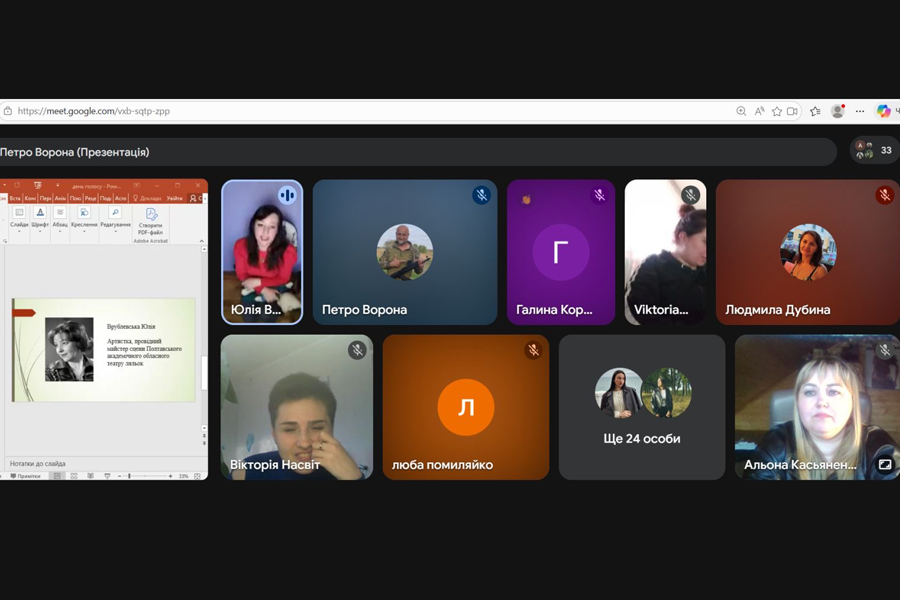Open the Вста ribbon tab in PowerPoint
This screenshot has width=900, height=600.
click(x=15, y=198)
